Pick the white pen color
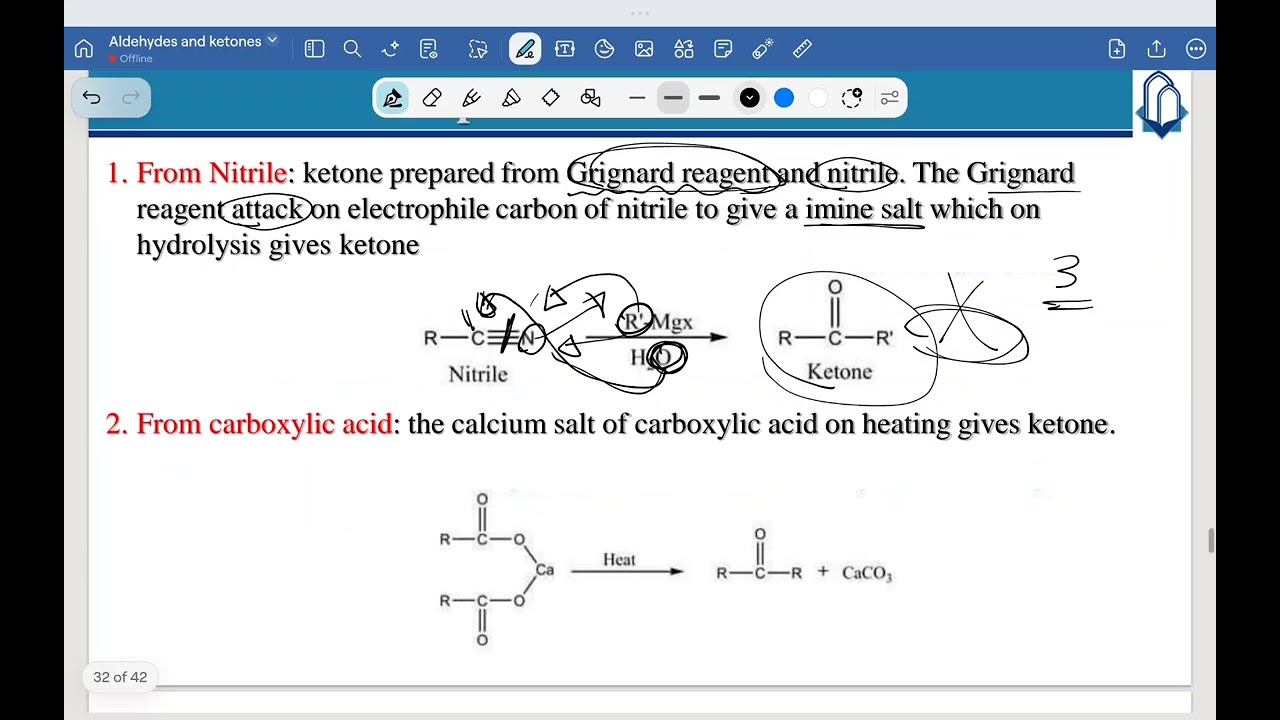Viewport: 1280px width, 720px height. click(x=818, y=98)
